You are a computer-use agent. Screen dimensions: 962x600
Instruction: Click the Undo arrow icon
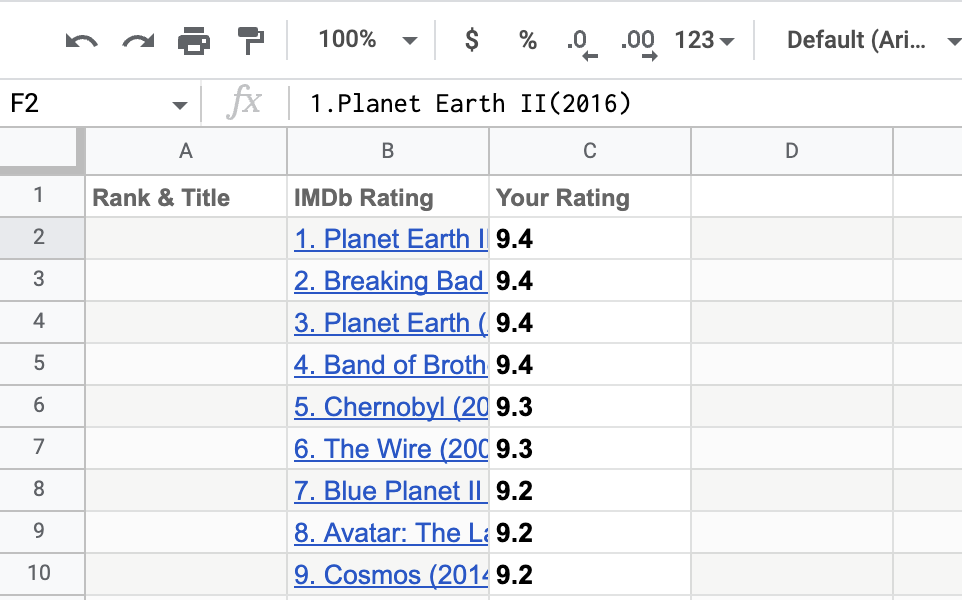81,41
